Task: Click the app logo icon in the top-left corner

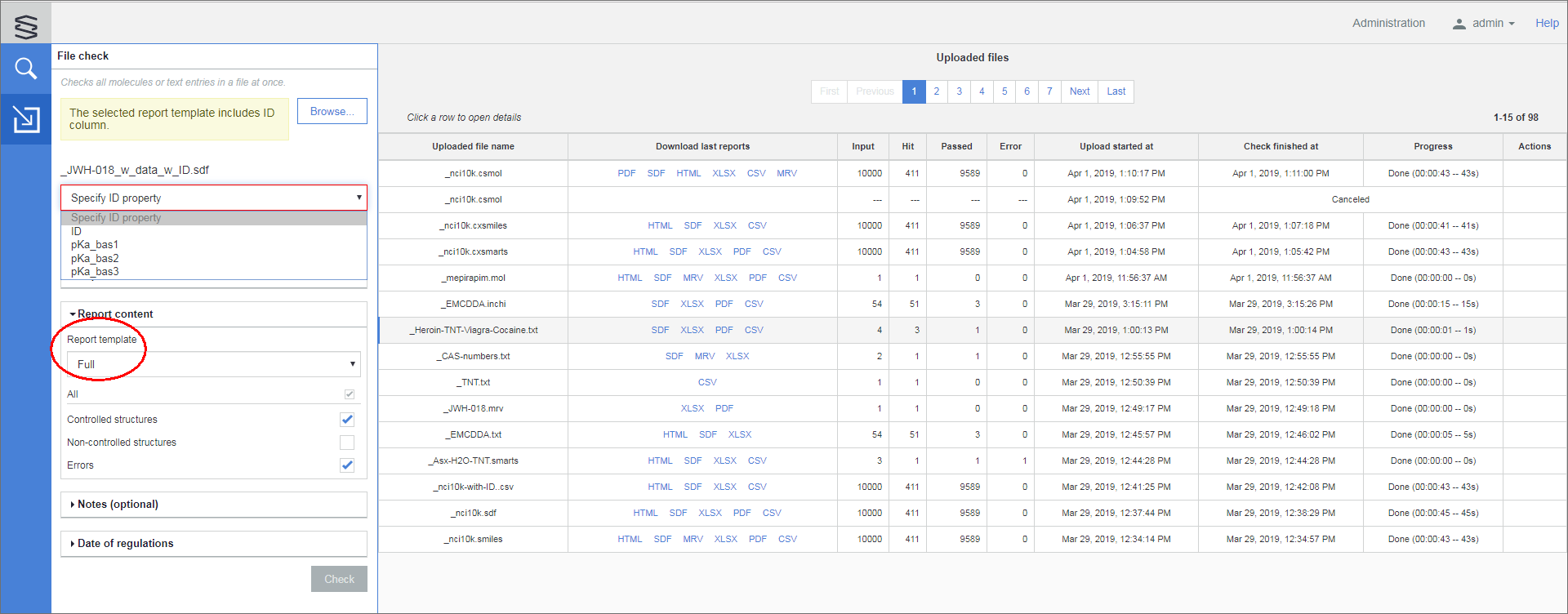Action: tap(26, 25)
